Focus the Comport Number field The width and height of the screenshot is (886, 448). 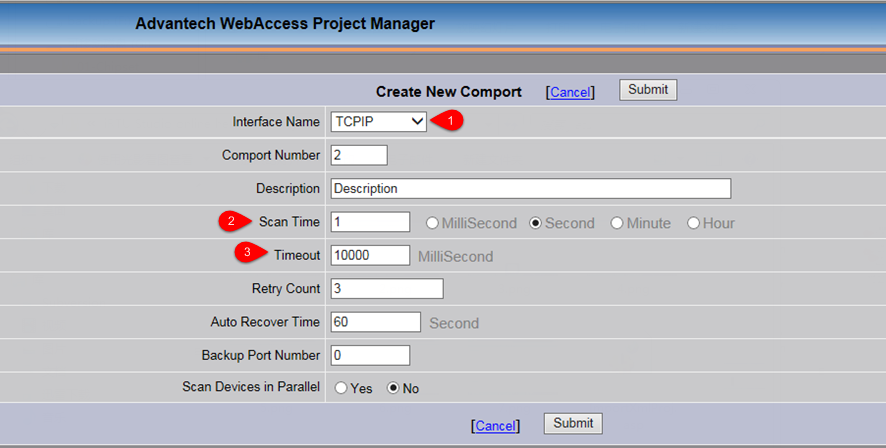[x=358, y=155]
